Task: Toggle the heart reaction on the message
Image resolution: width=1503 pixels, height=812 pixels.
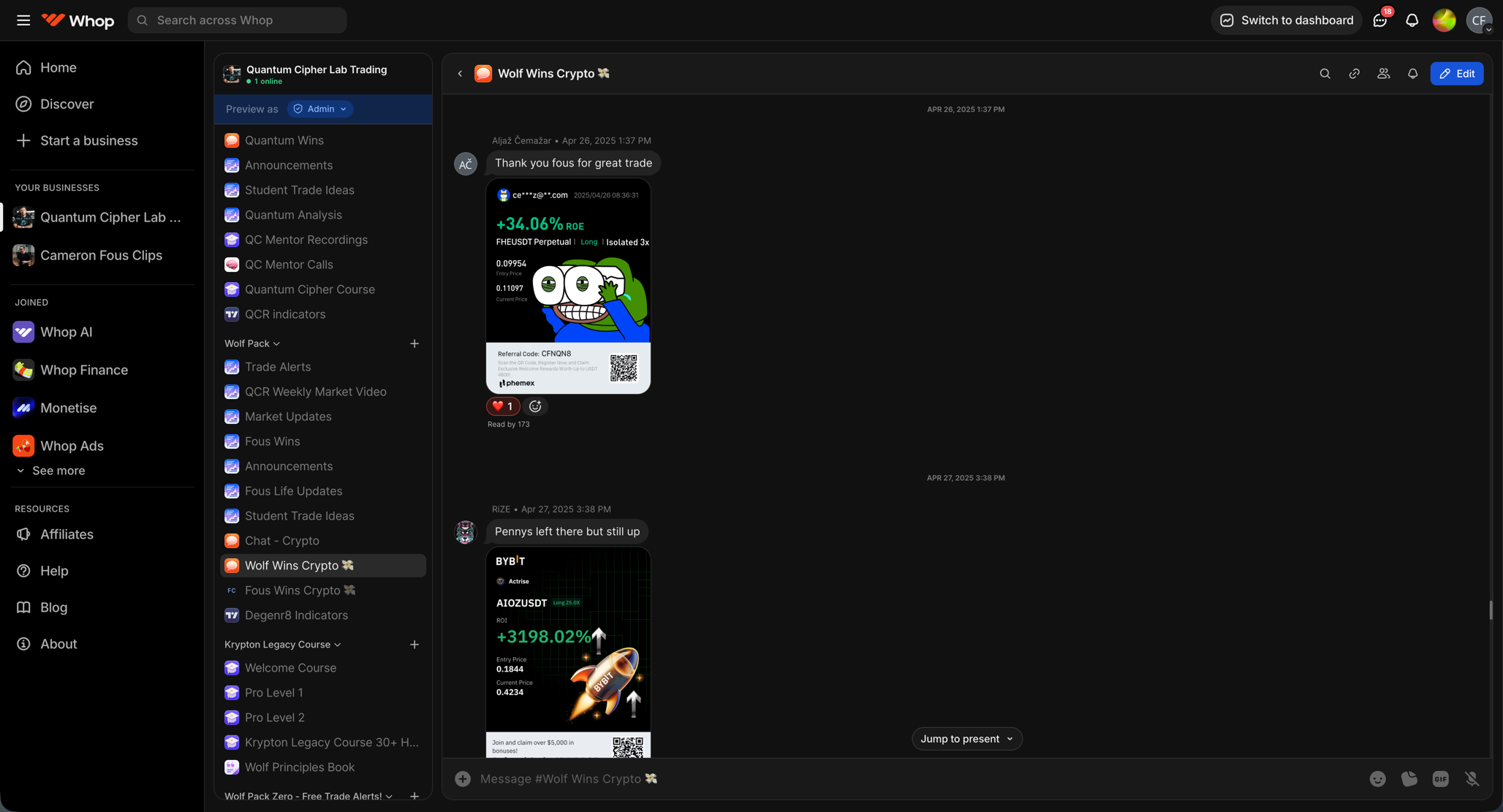Action: [x=503, y=407]
